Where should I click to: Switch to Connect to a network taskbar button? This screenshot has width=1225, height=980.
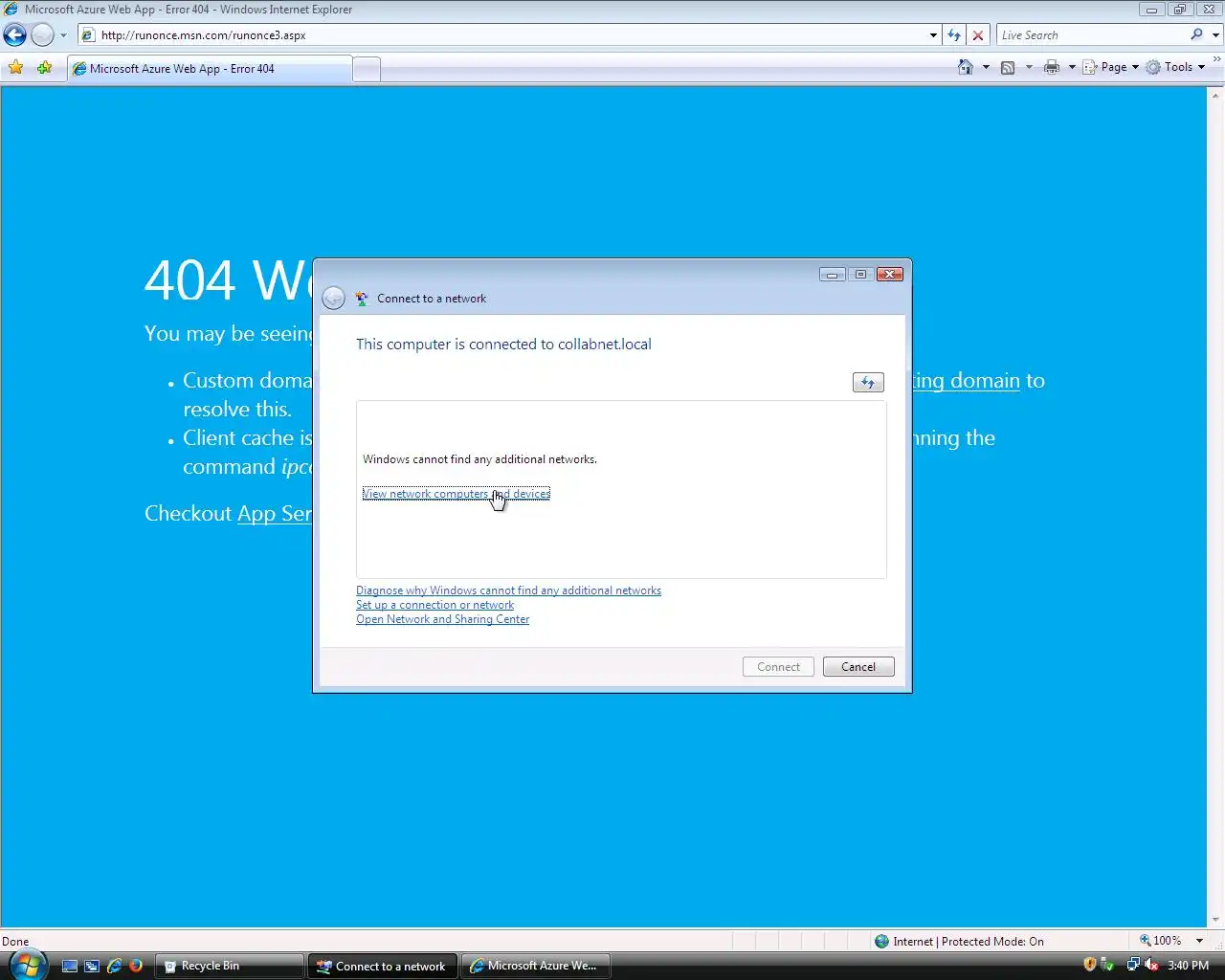(383, 967)
